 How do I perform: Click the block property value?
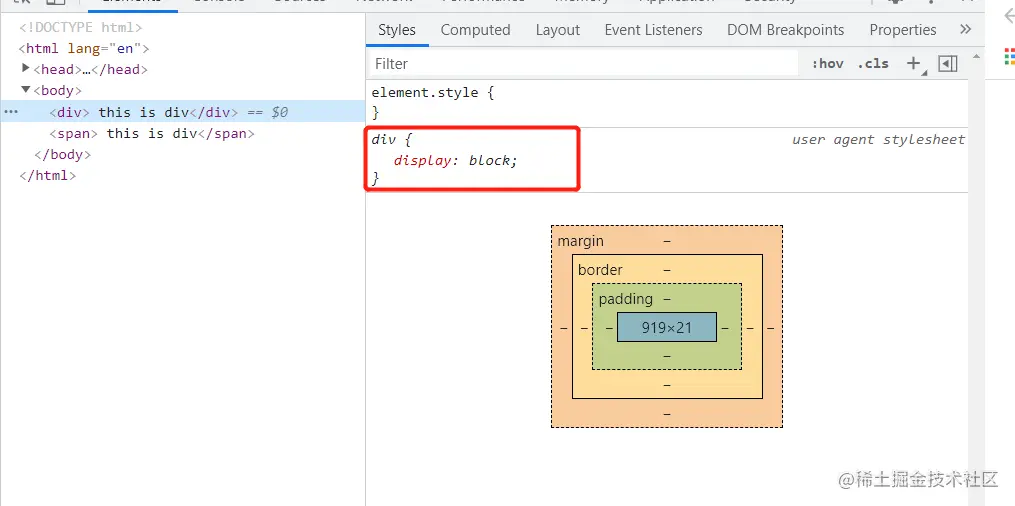(490, 160)
